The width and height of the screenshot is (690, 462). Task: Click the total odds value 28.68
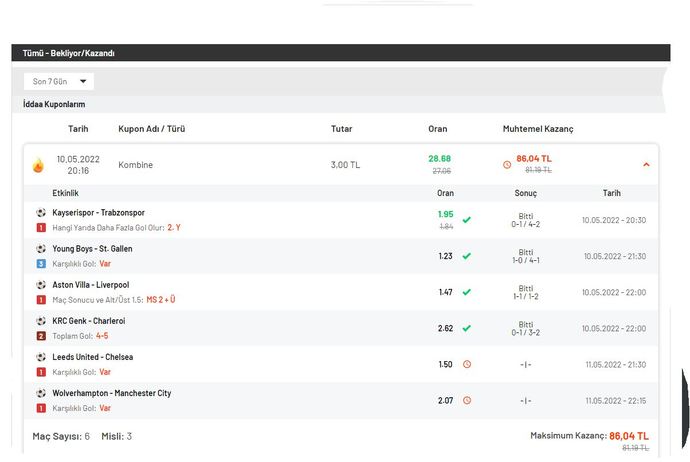coord(440,159)
